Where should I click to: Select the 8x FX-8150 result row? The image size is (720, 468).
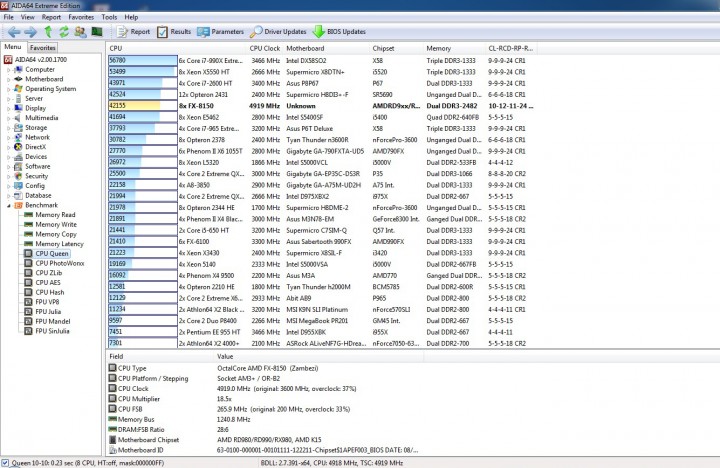point(321,106)
